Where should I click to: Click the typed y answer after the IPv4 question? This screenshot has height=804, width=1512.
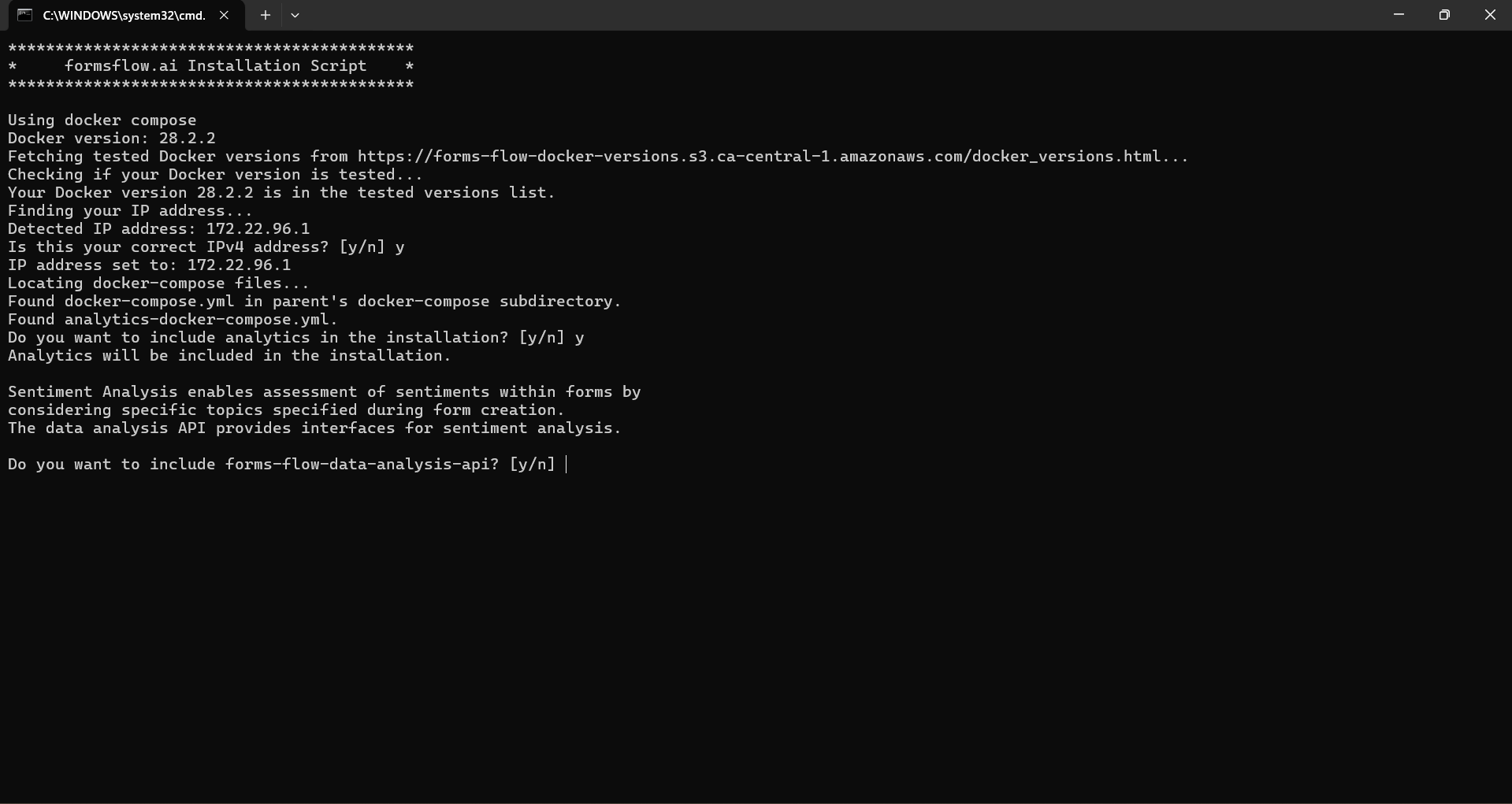click(x=400, y=246)
